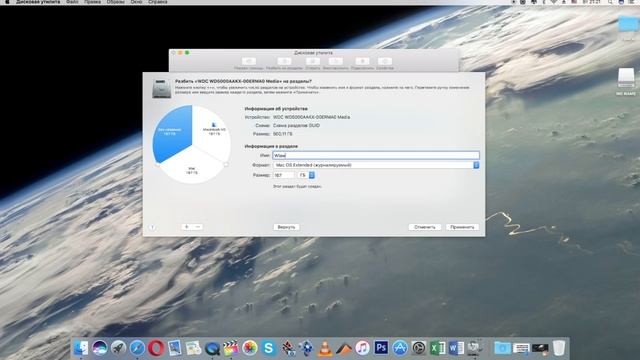Click the Применить (Apply) button
Viewport: 640px width, 360px height.
(462, 227)
